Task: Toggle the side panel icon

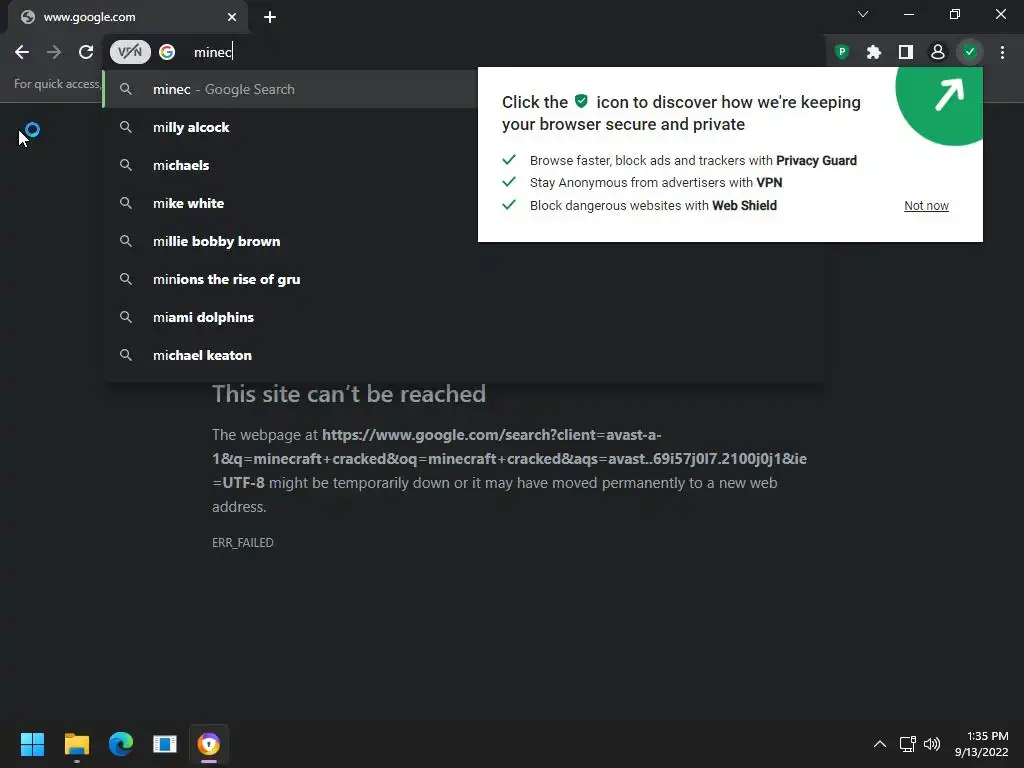Action: (x=906, y=52)
